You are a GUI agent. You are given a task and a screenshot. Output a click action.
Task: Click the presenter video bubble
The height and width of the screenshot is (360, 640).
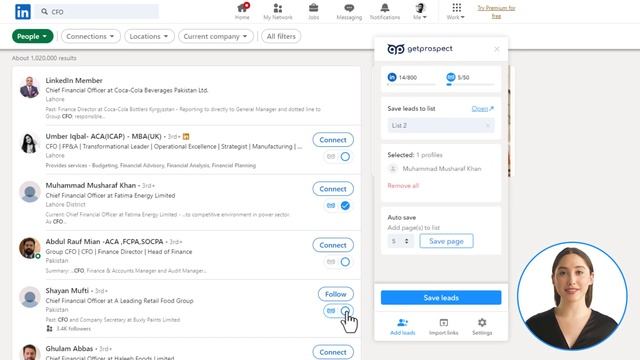pyautogui.click(x=572, y=296)
